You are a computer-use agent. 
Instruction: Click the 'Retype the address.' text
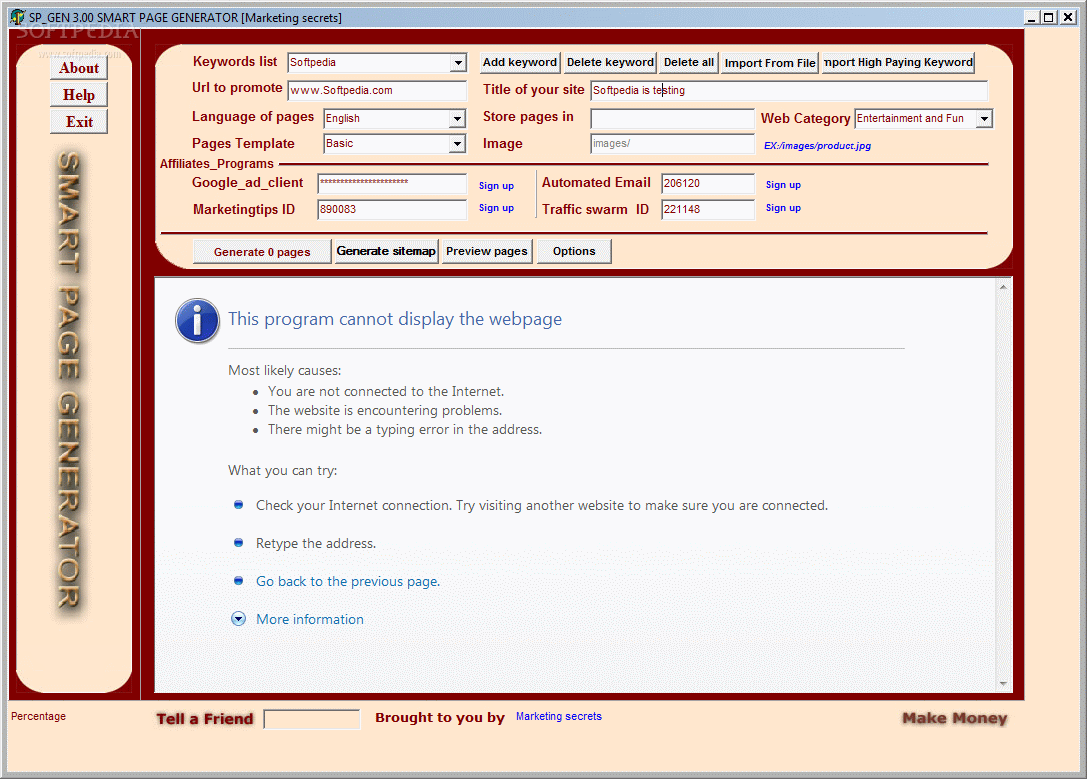pyautogui.click(x=316, y=543)
